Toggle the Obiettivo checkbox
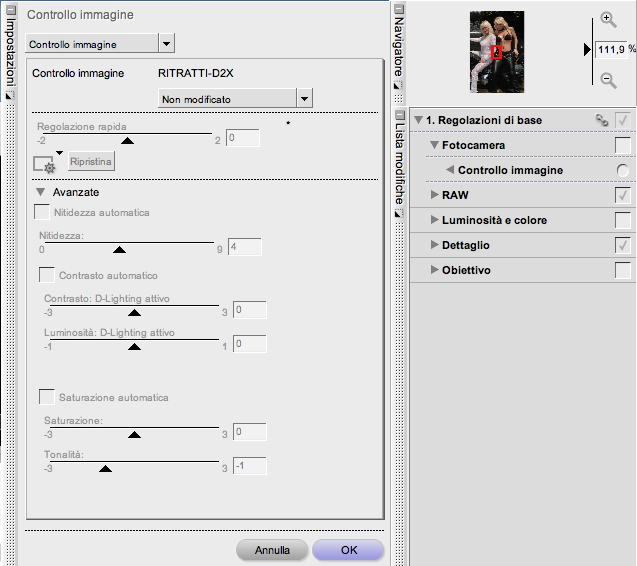637x566 pixels. click(622, 270)
